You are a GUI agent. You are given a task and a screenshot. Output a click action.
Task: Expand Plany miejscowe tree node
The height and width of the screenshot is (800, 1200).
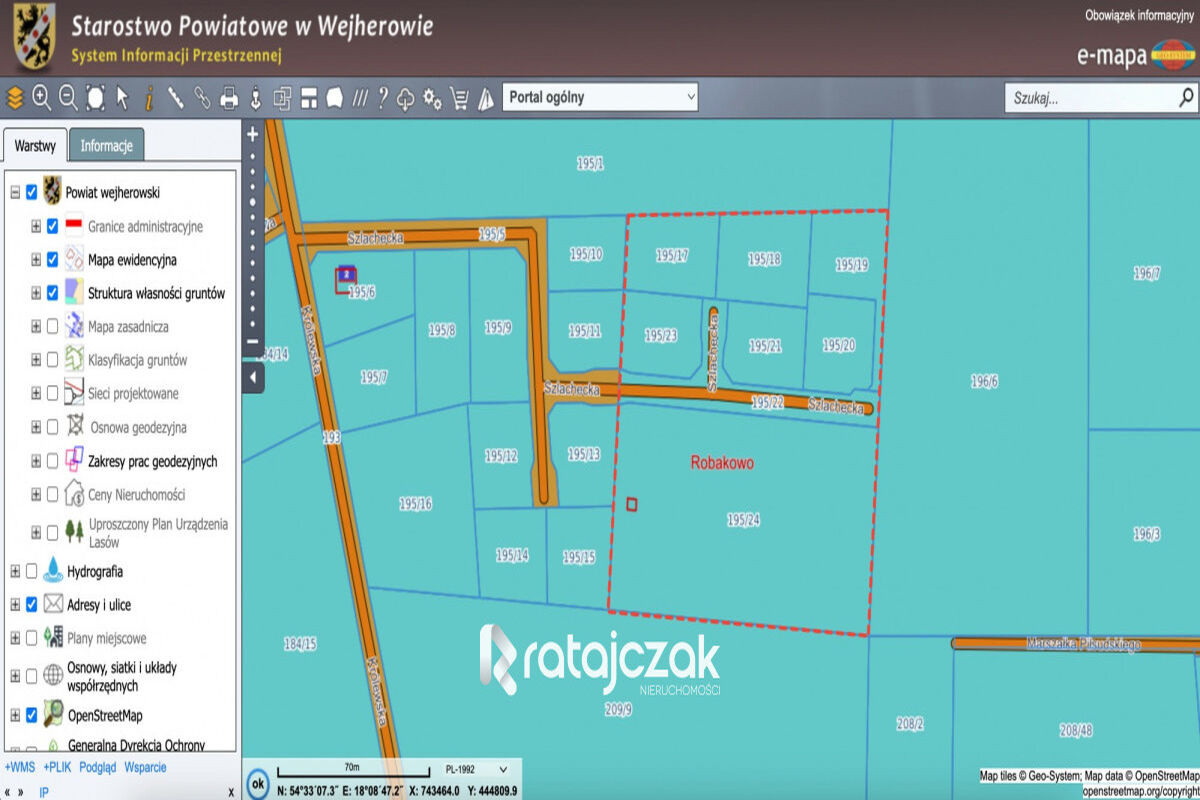[x=15, y=637]
